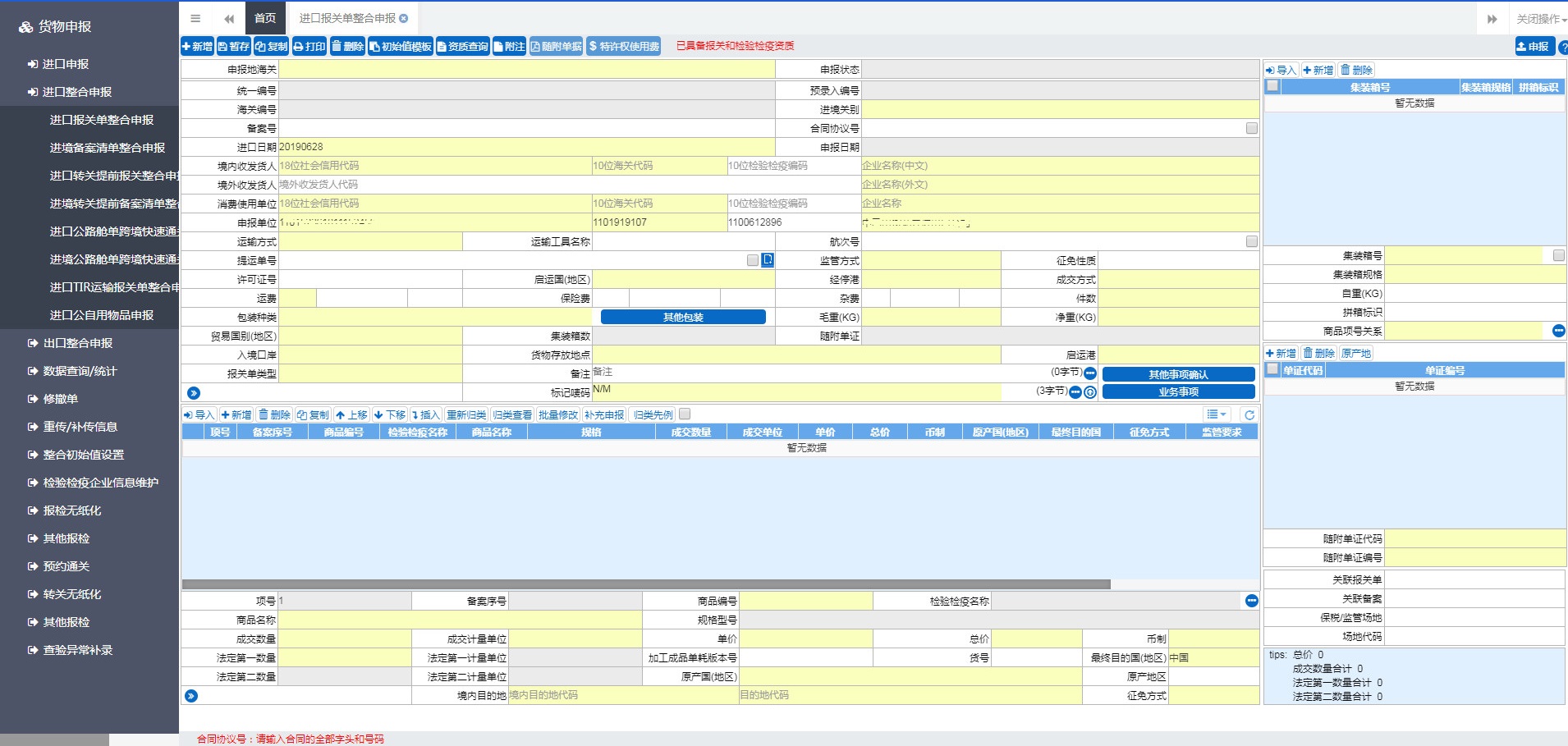The height and width of the screenshot is (746, 1568).
Task: Click the blue ellipsis icon next to 检验检疫名称
Action: point(1251,601)
